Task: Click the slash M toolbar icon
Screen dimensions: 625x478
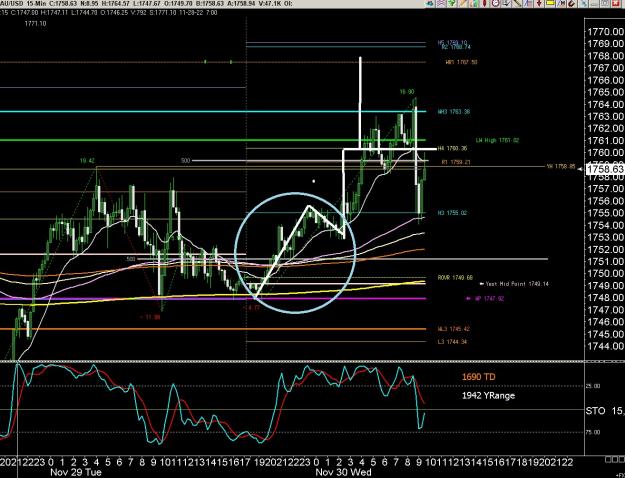Action: point(561,3)
